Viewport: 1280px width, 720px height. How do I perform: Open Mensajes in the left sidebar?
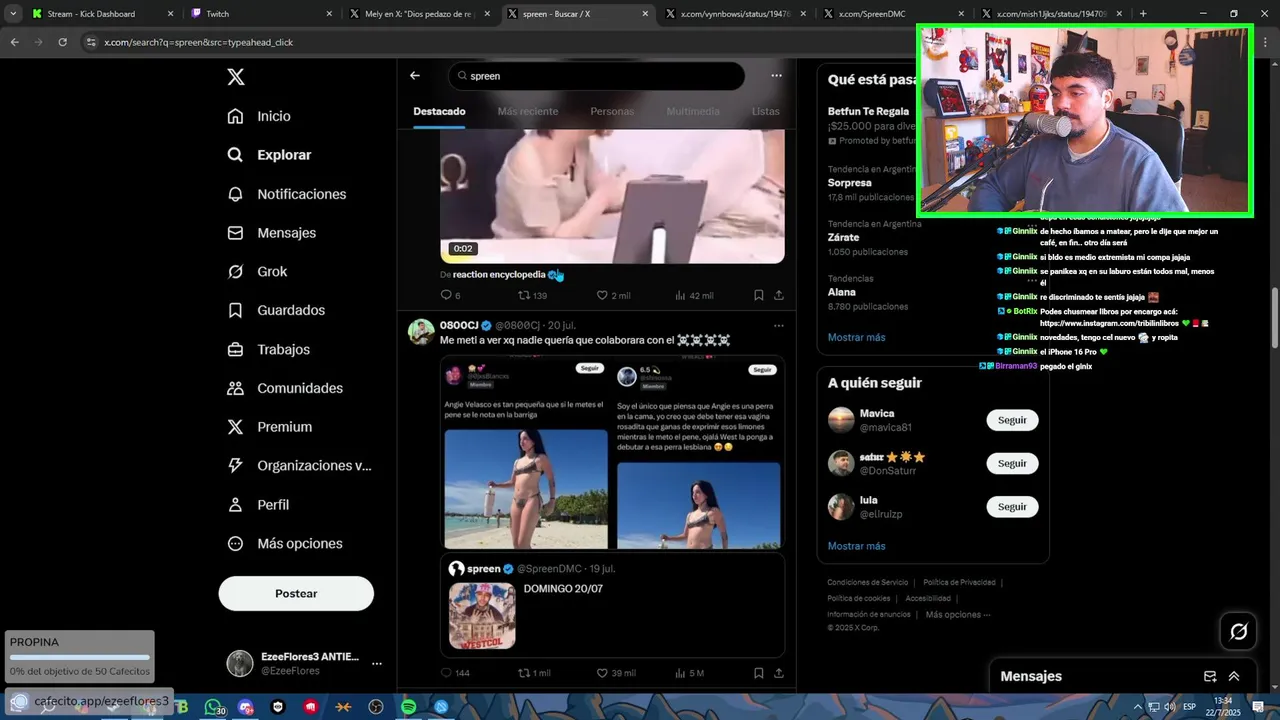click(x=271, y=233)
